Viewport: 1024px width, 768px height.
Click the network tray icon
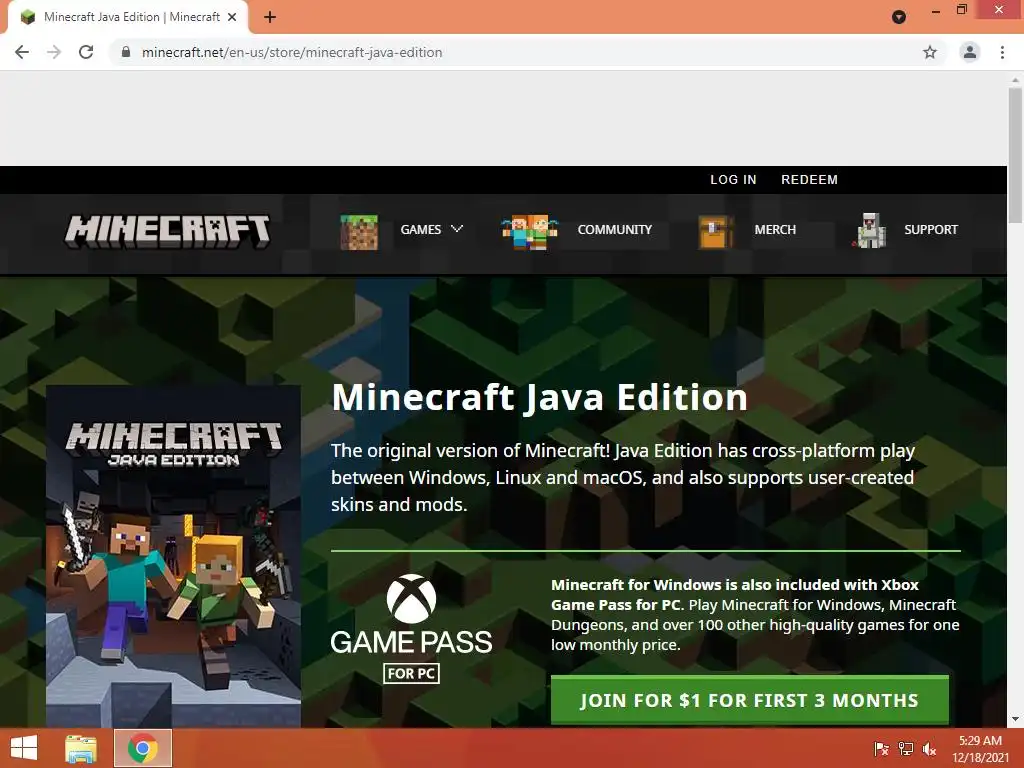(906, 749)
